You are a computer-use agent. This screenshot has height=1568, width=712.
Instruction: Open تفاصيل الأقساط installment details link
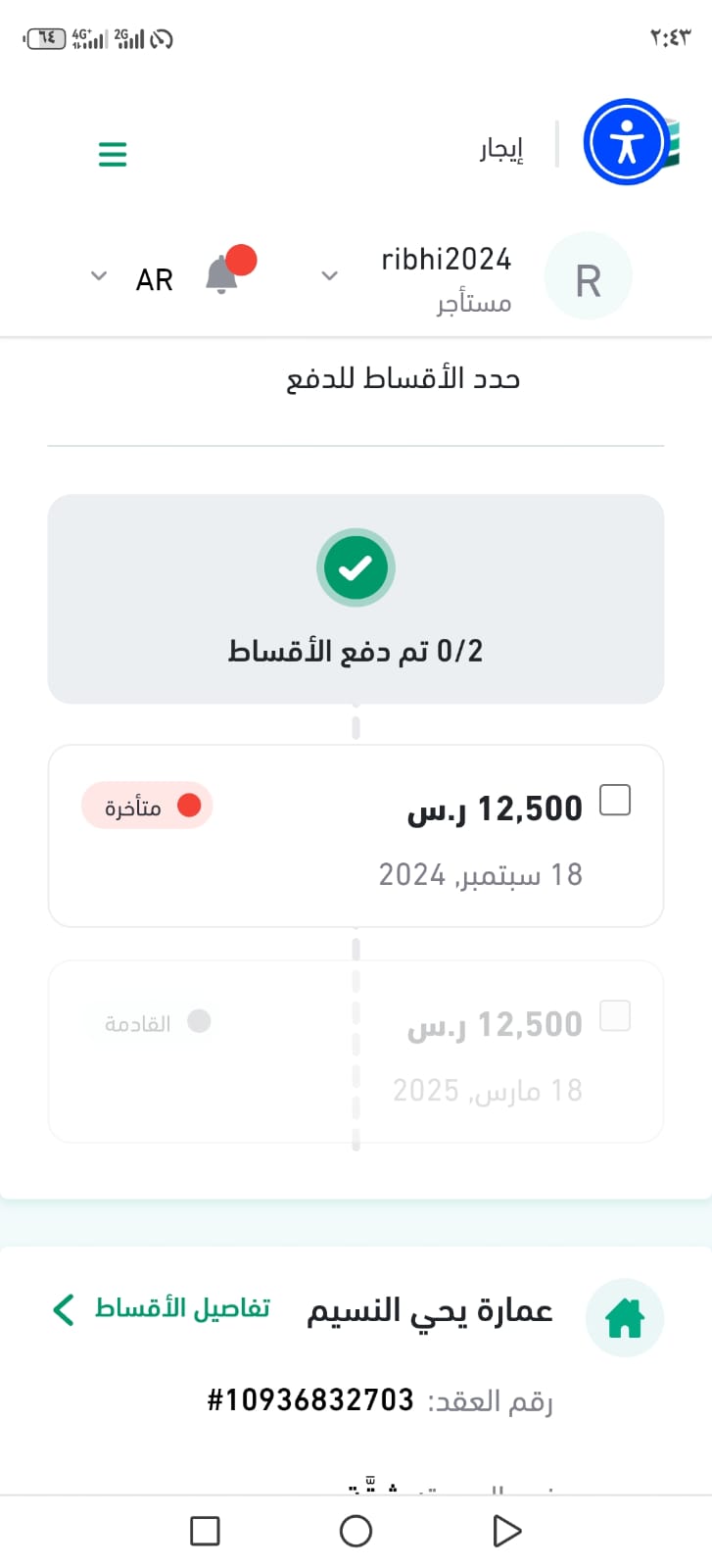click(x=182, y=1308)
